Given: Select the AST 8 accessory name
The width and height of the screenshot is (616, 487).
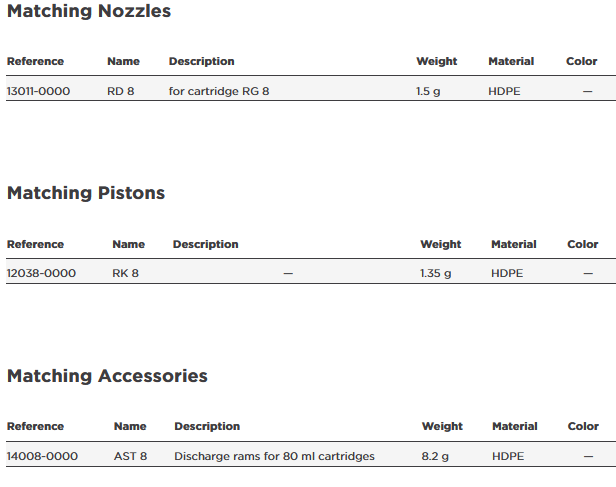Looking at the screenshot, I should [130, 456].
